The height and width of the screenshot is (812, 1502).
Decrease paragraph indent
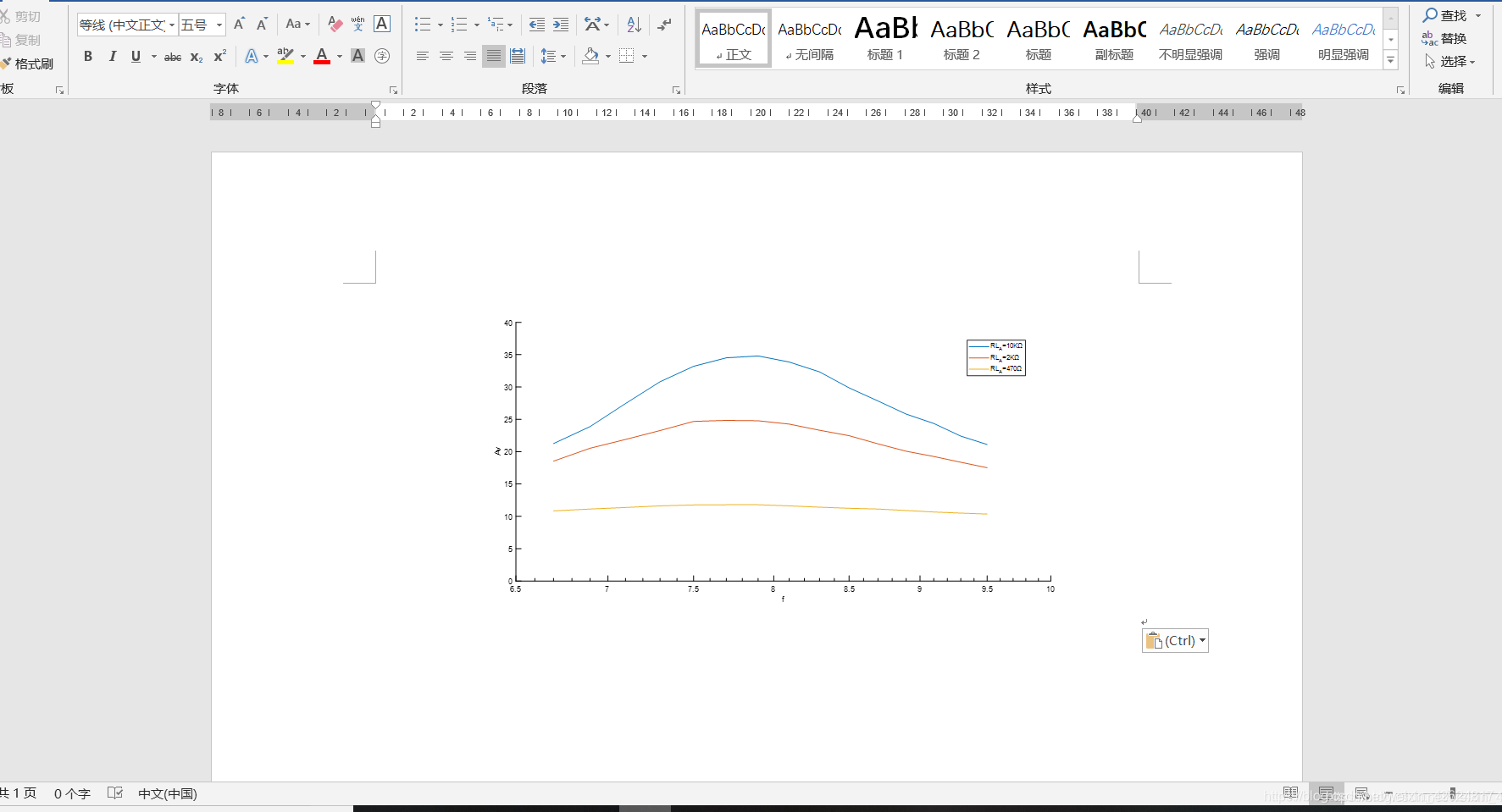click(537, 25)
